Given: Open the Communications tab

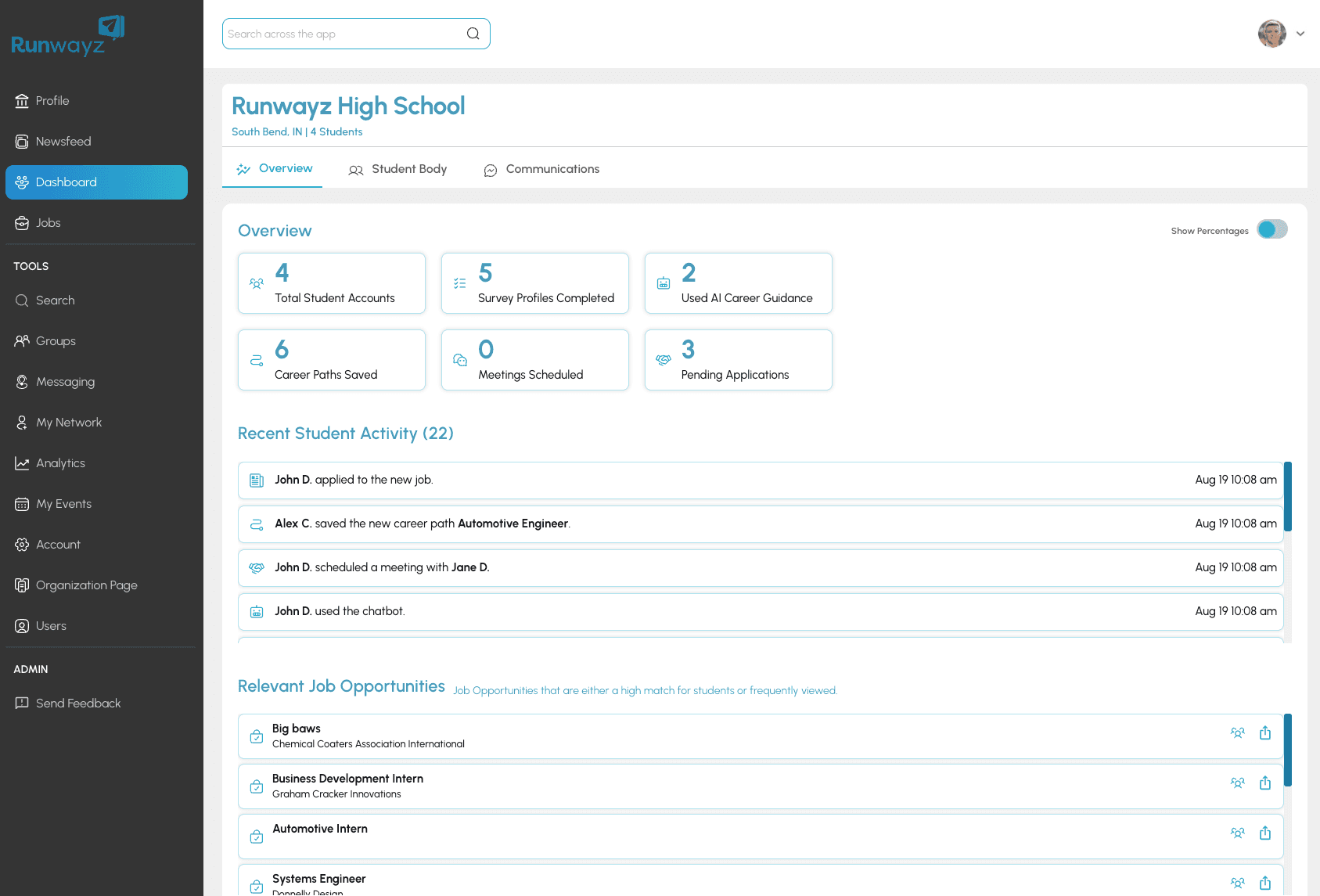Looking at the screenshot, I should coord(541,169).
